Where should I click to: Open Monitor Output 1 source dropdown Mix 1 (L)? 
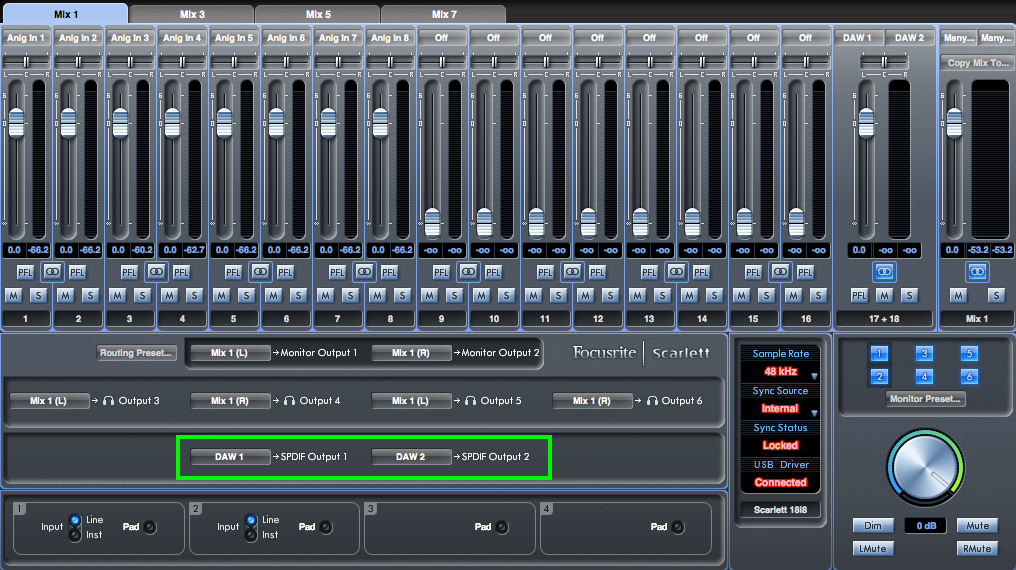229,353
